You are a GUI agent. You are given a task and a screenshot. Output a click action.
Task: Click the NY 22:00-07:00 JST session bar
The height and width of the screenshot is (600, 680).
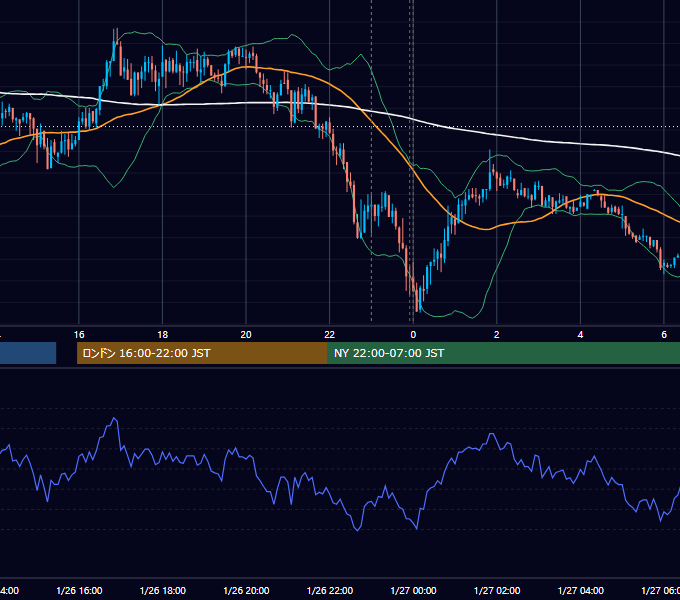point(503,353)
